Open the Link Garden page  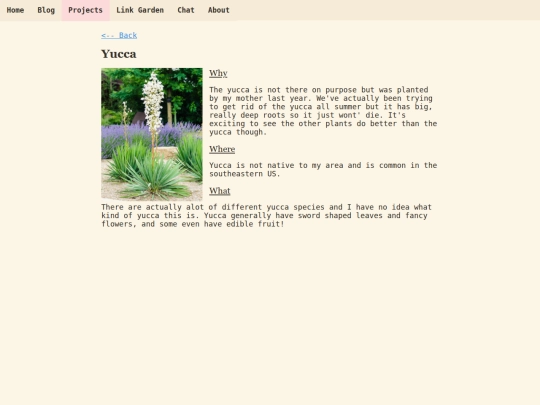click(140, 10)
